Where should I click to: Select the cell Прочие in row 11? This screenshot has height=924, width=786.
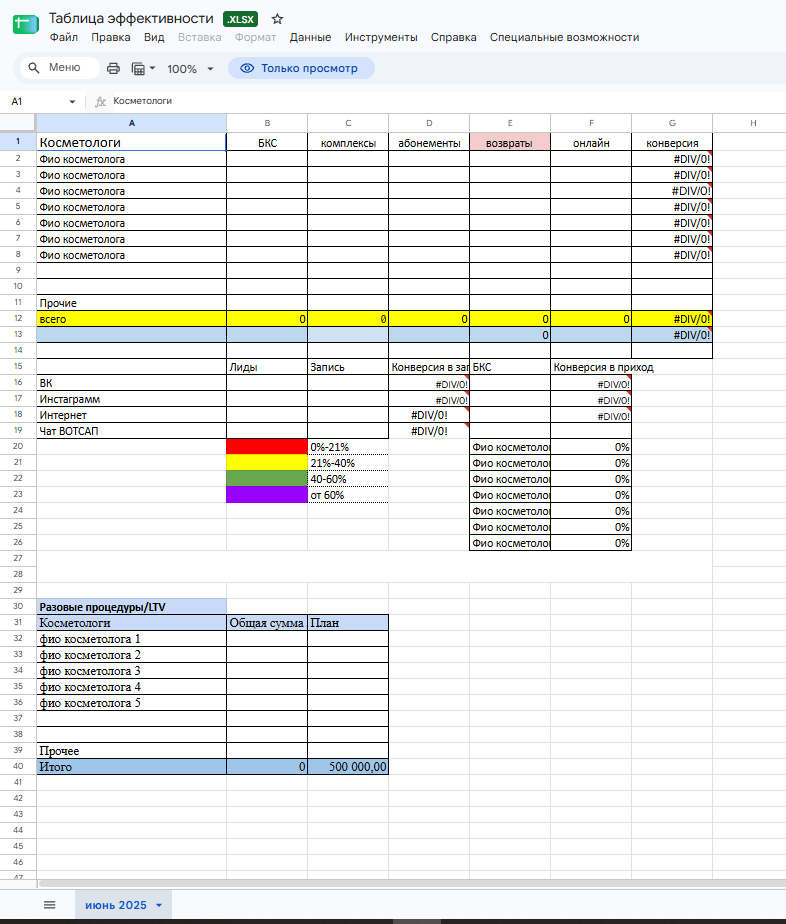[131, 303]
